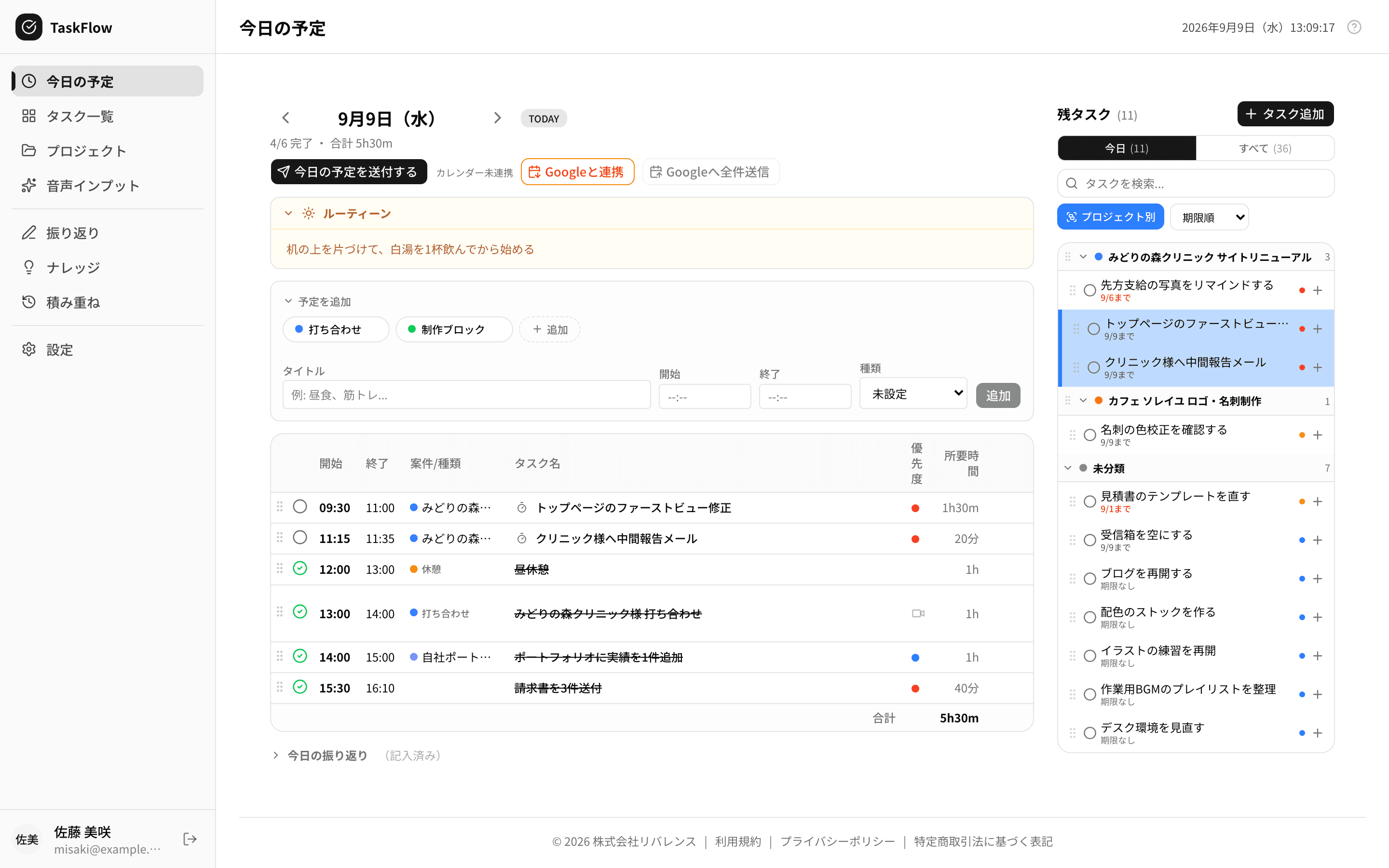This screenshot has height=868, width=1389.
Task: Add 先方支給の写真をリマインドする to schedule with plus
Action: click(x=1318, y=290)
